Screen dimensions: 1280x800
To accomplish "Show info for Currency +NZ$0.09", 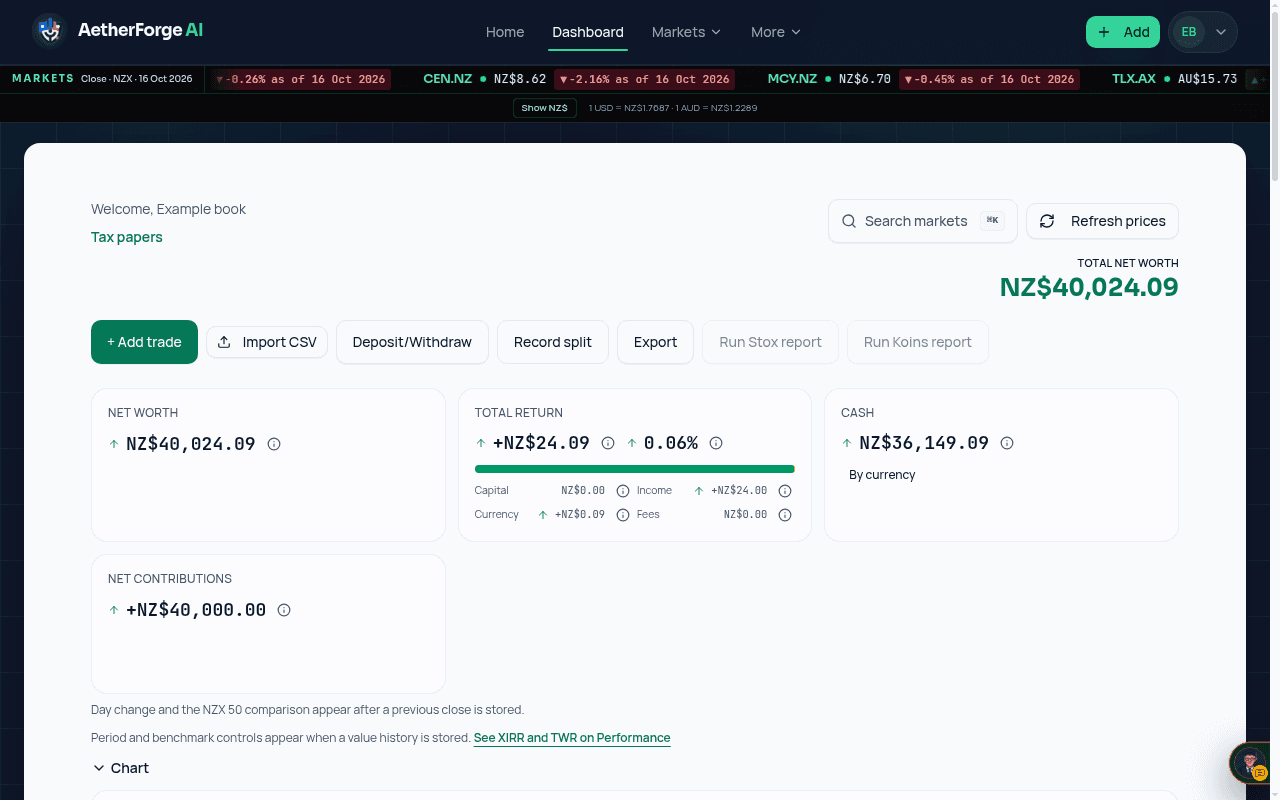I will [x=623, y=515].
